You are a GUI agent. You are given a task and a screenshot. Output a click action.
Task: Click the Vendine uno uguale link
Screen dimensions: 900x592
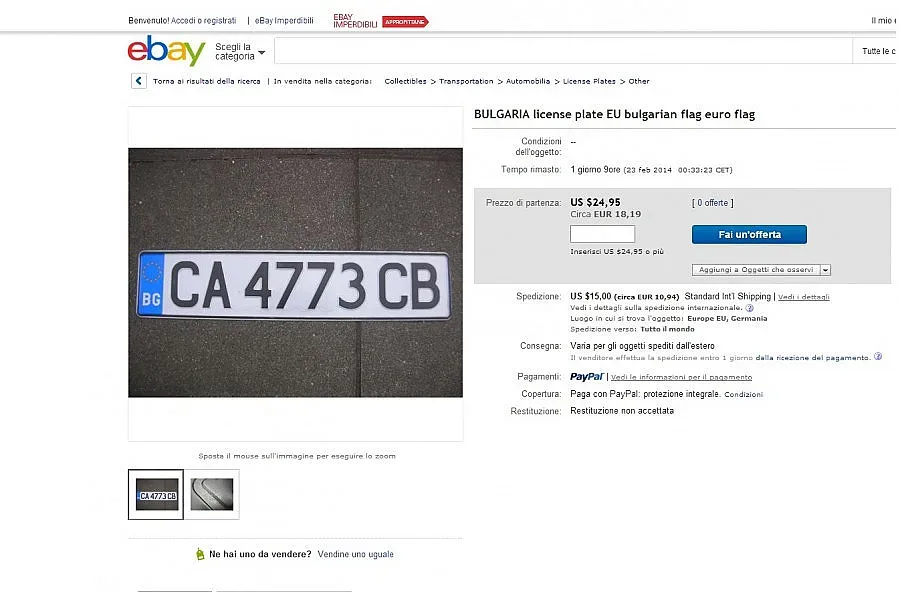[x=355, y=554]
